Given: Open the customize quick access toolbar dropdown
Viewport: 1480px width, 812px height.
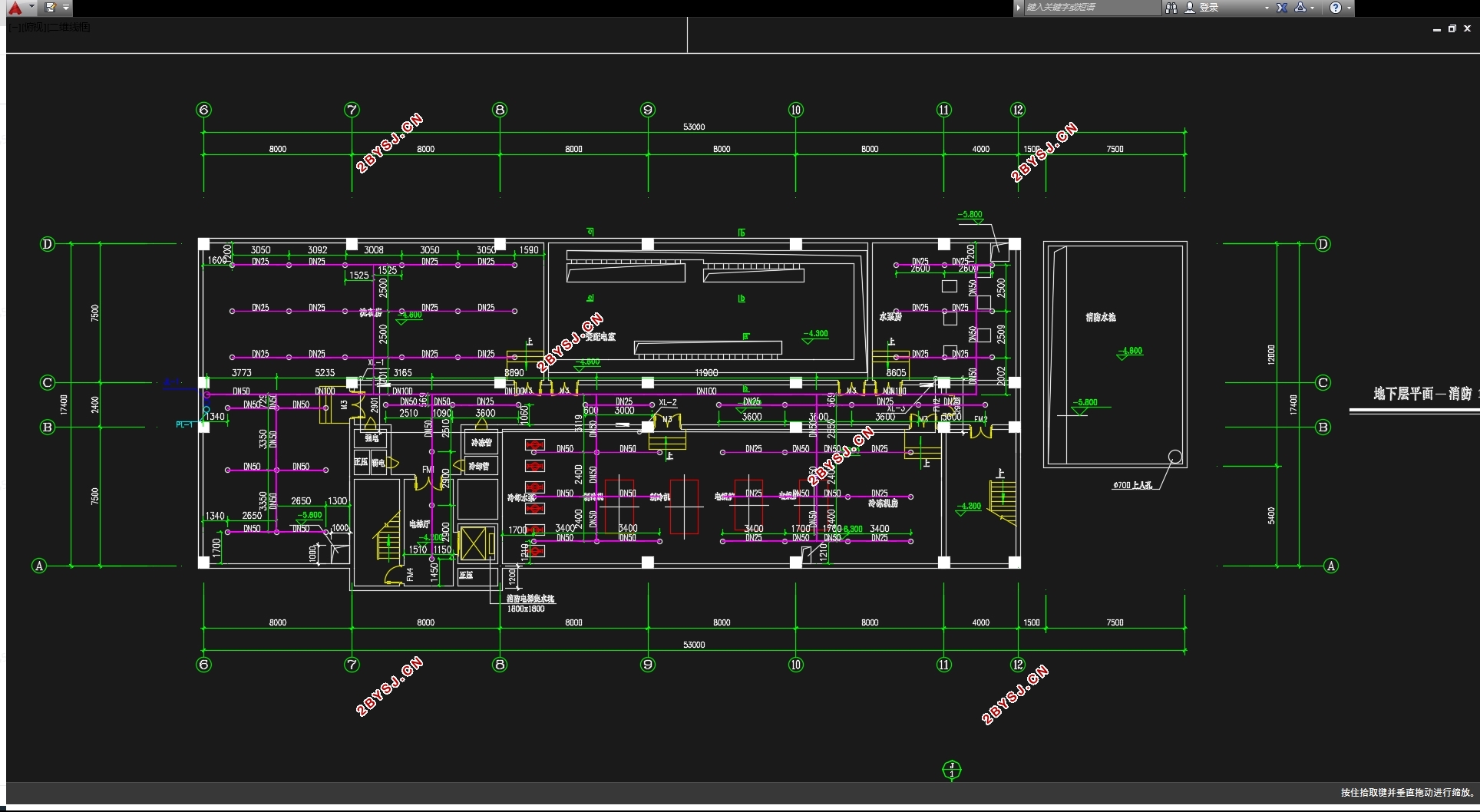Looking at the screenshot, I should (x=66, y=8).
